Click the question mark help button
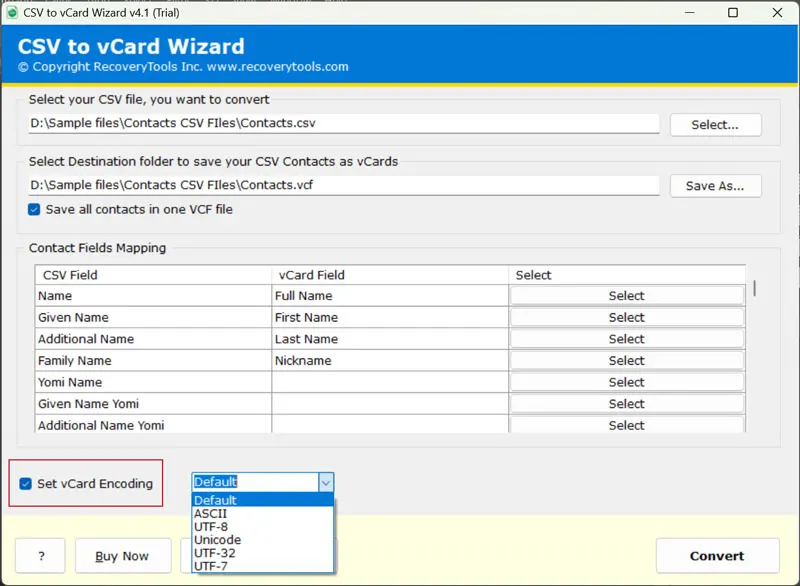Screen dimensions: 800x586 [x=40, y=556]
